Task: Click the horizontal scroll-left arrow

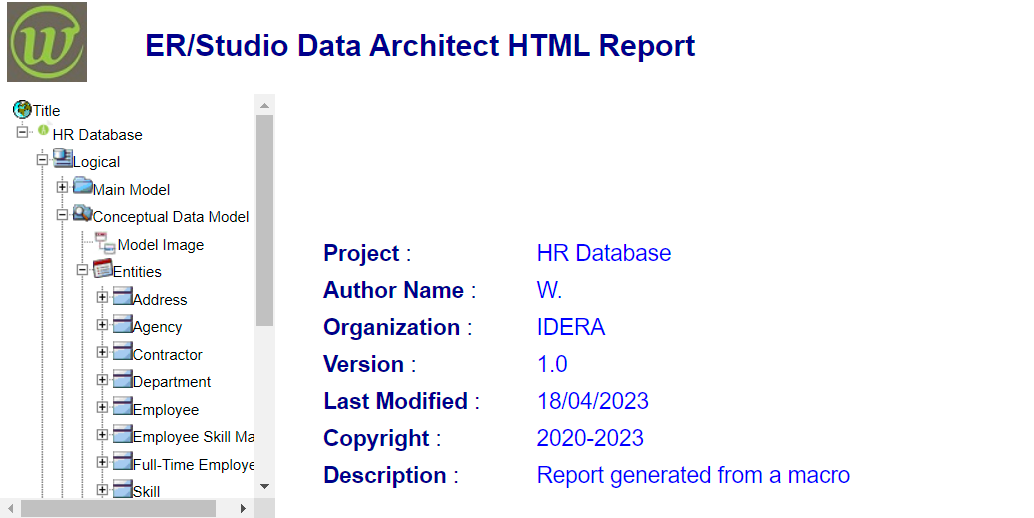Action: point(10,509)
